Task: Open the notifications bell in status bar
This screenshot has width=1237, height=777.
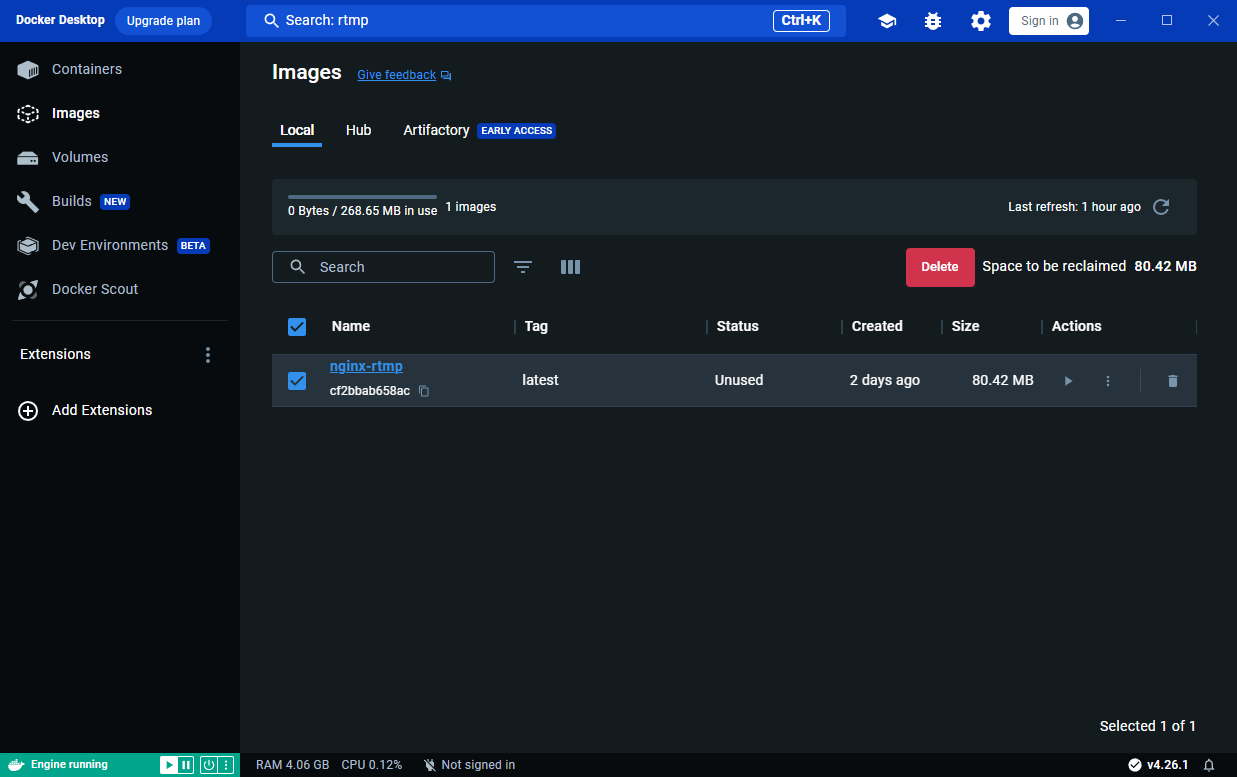Action: click(x=1209, y=765)
